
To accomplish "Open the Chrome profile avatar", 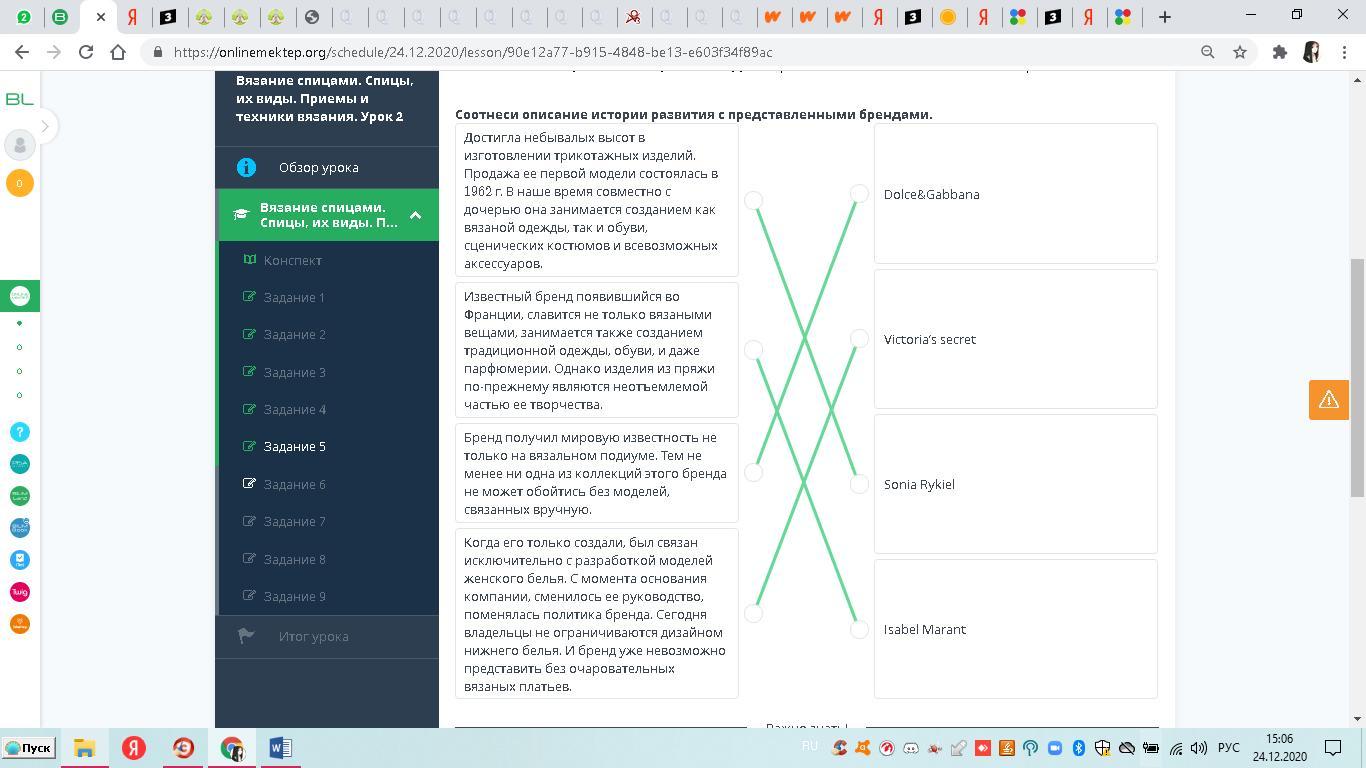I will coord(1312,52).
